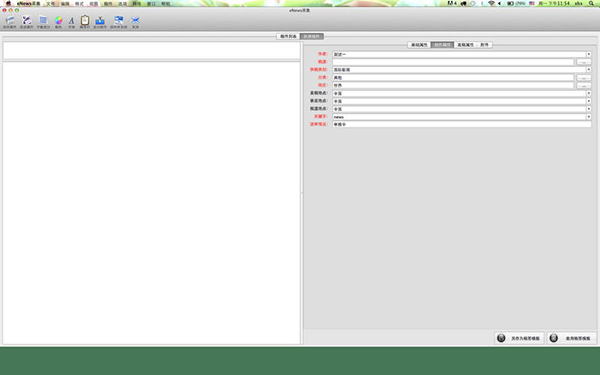Screen dimensions: 600x375
Task: Switch to the 基础属性 tab
Action: [419, 45]
